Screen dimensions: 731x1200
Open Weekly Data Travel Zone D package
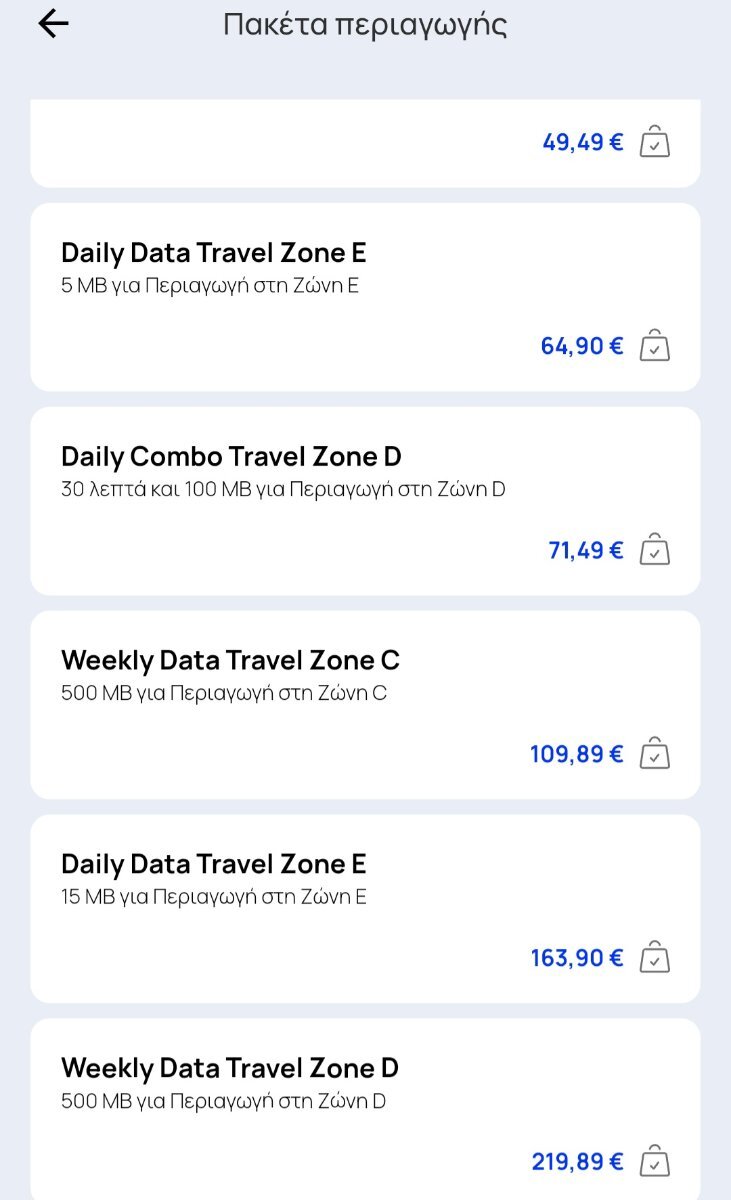[x=230, y=1069]
